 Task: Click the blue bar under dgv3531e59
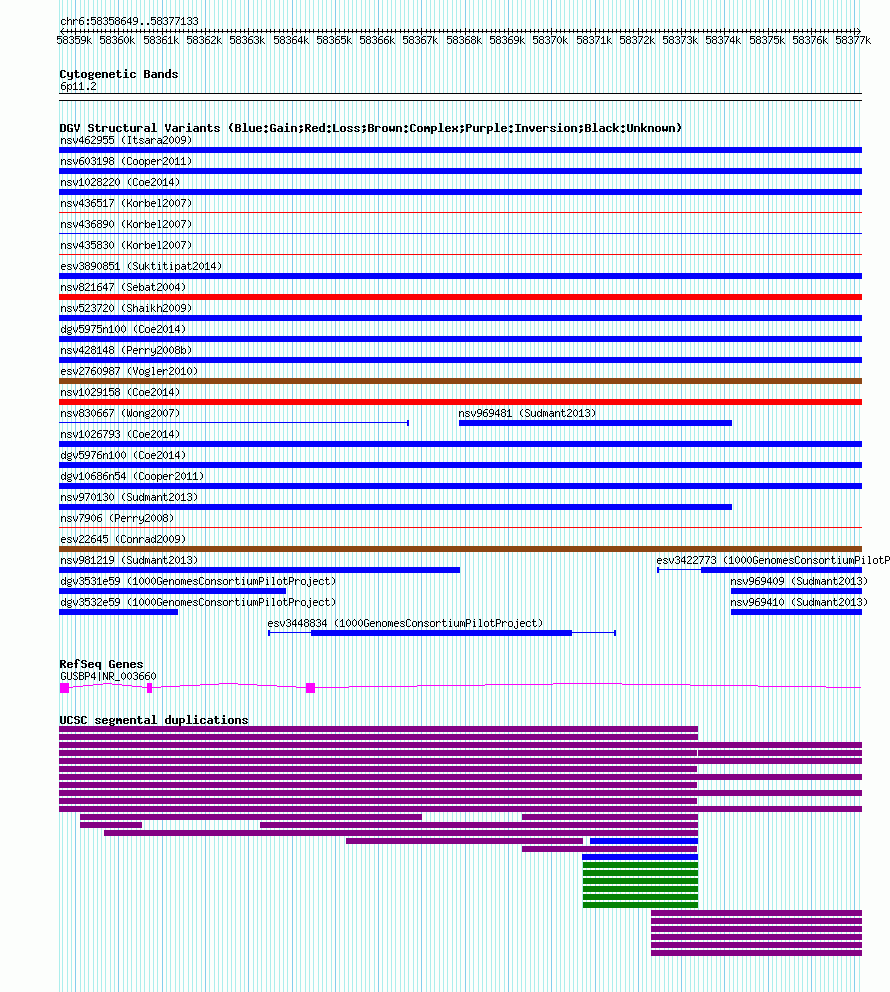point(173,591)
